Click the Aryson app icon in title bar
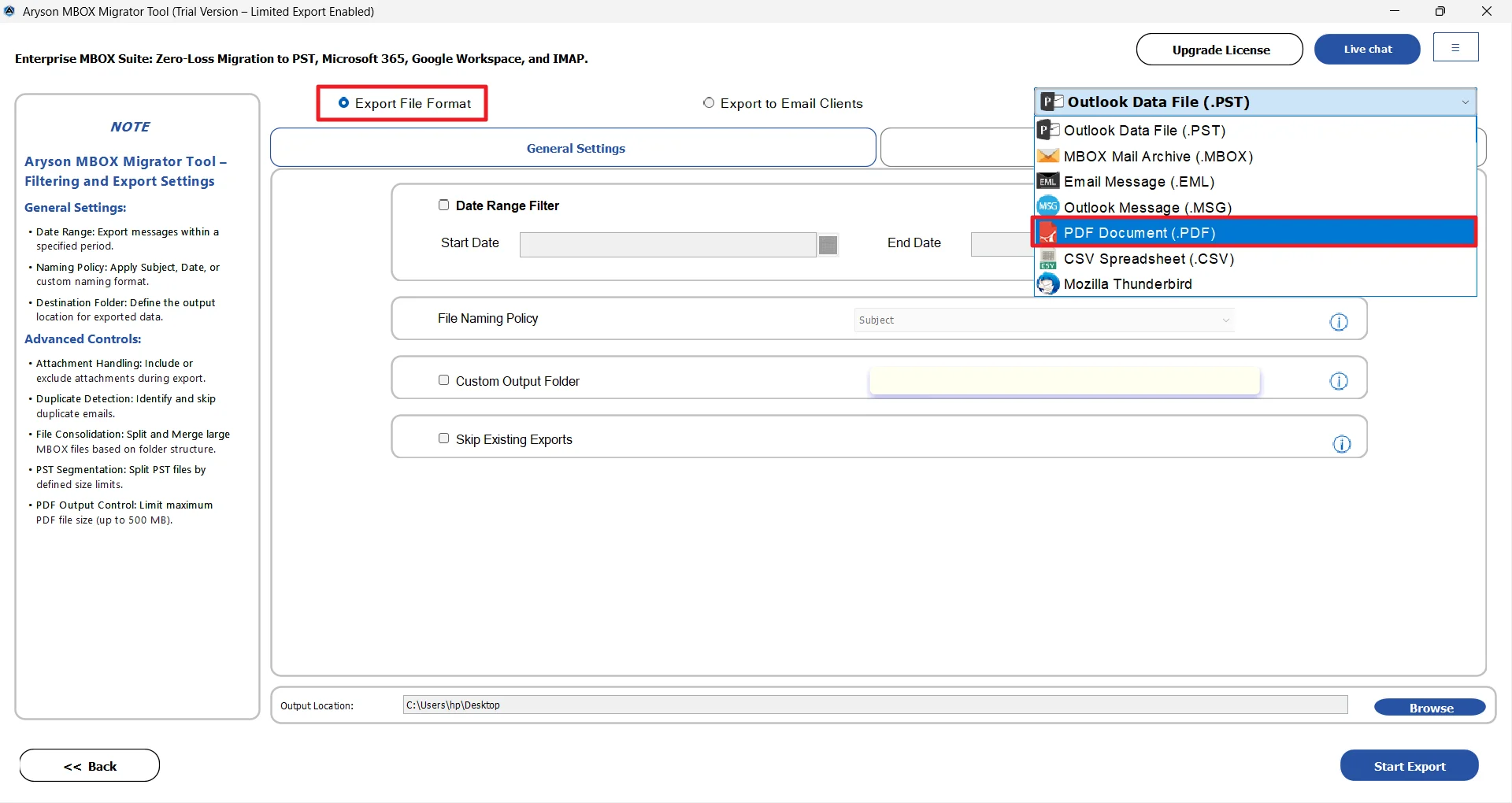Image resolution: width=1512 pixels, height=803 pixels. point(9,11)
